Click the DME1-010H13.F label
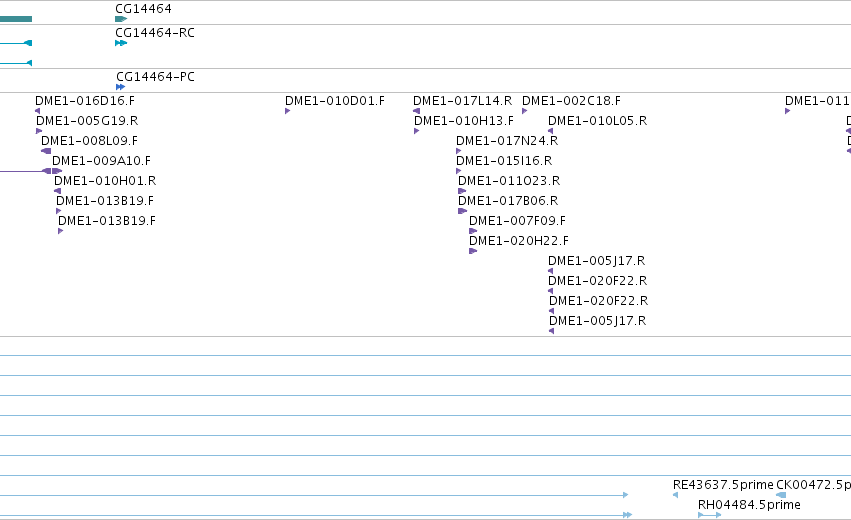Screen dimensions: 851x520 point(464,121)
